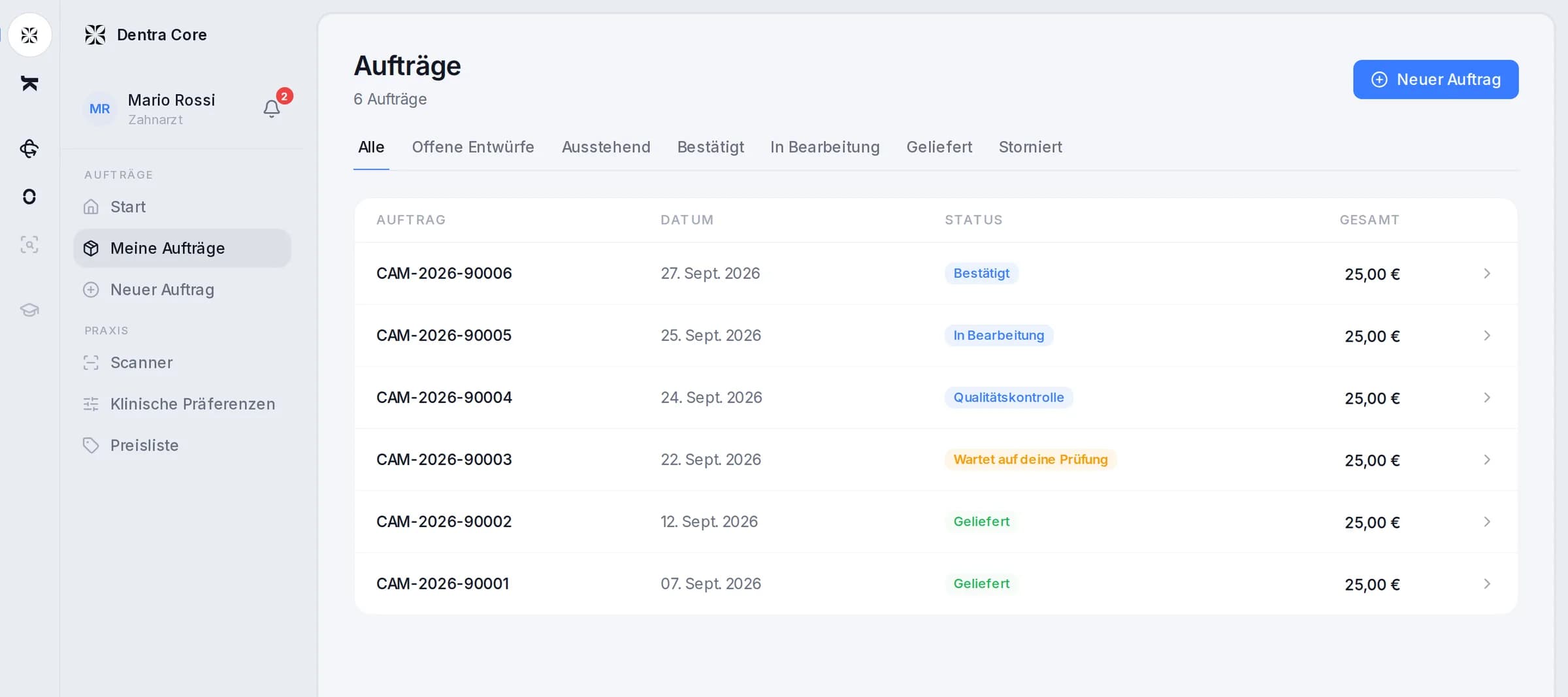The image size is (1568, 697).
Task: Switch to the Geliefert tab
Action: pyautogui.click(x=939, y=147)
